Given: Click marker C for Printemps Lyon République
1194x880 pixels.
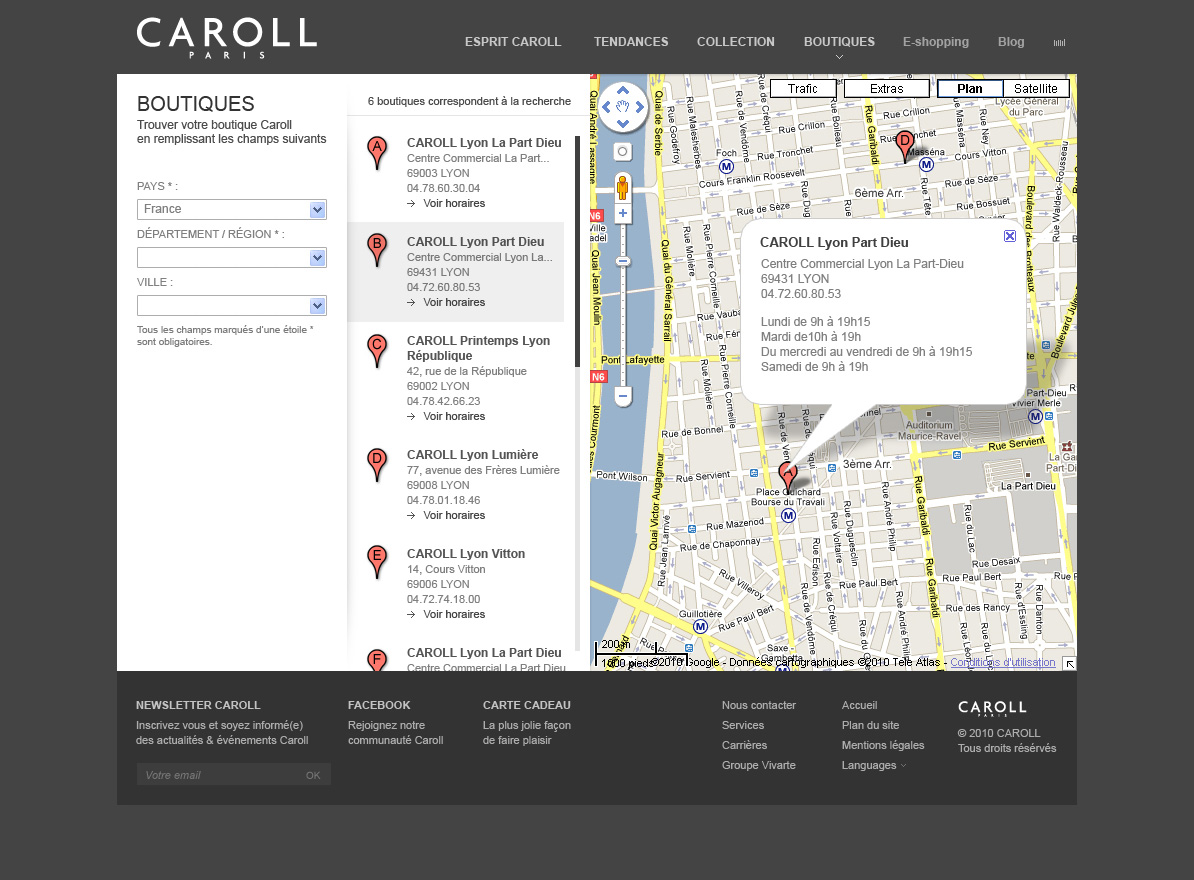Looking at the screenshot, I should [x=376, y=350].
